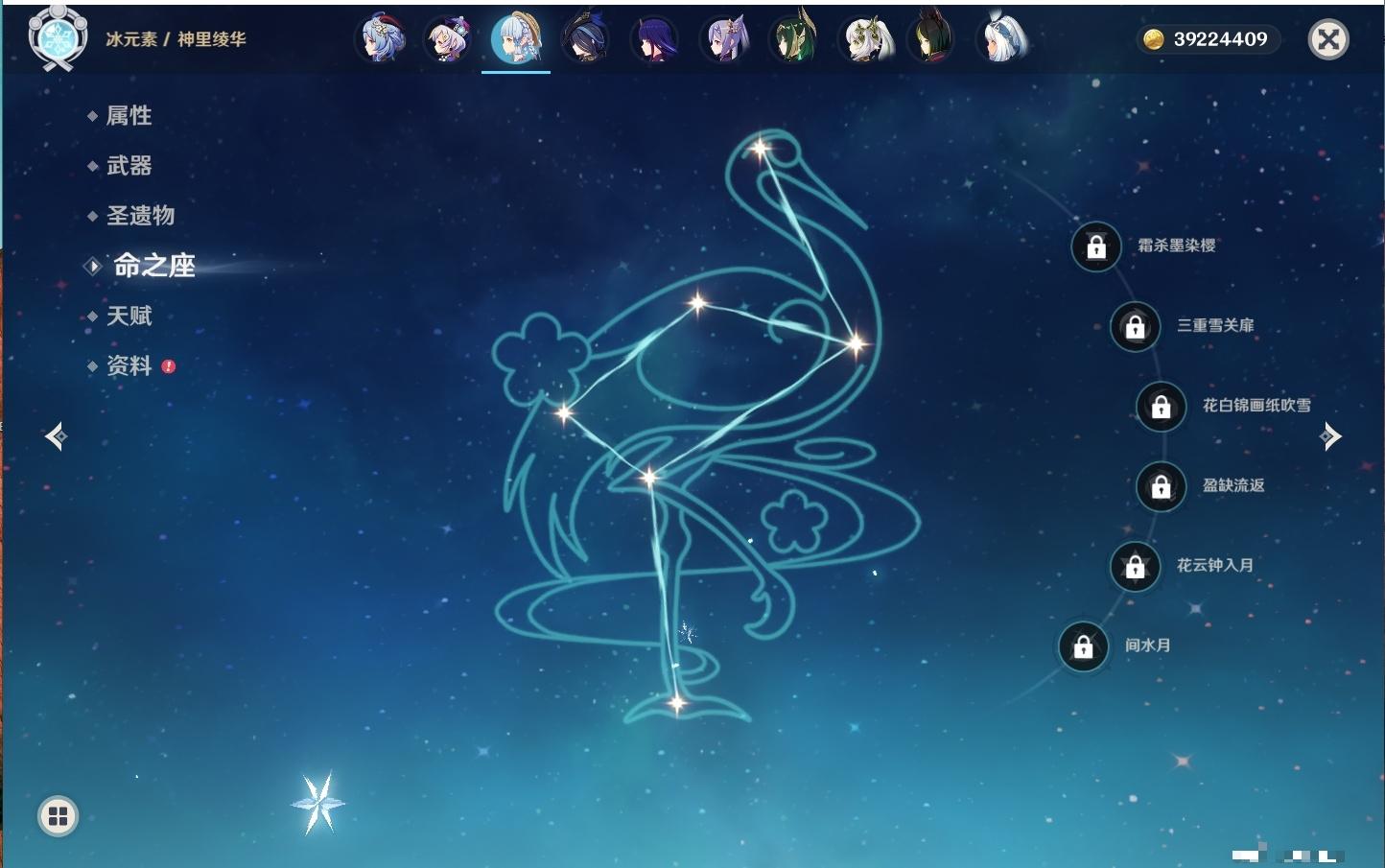Click the Mora balance 39224409

pos(1220,39)
